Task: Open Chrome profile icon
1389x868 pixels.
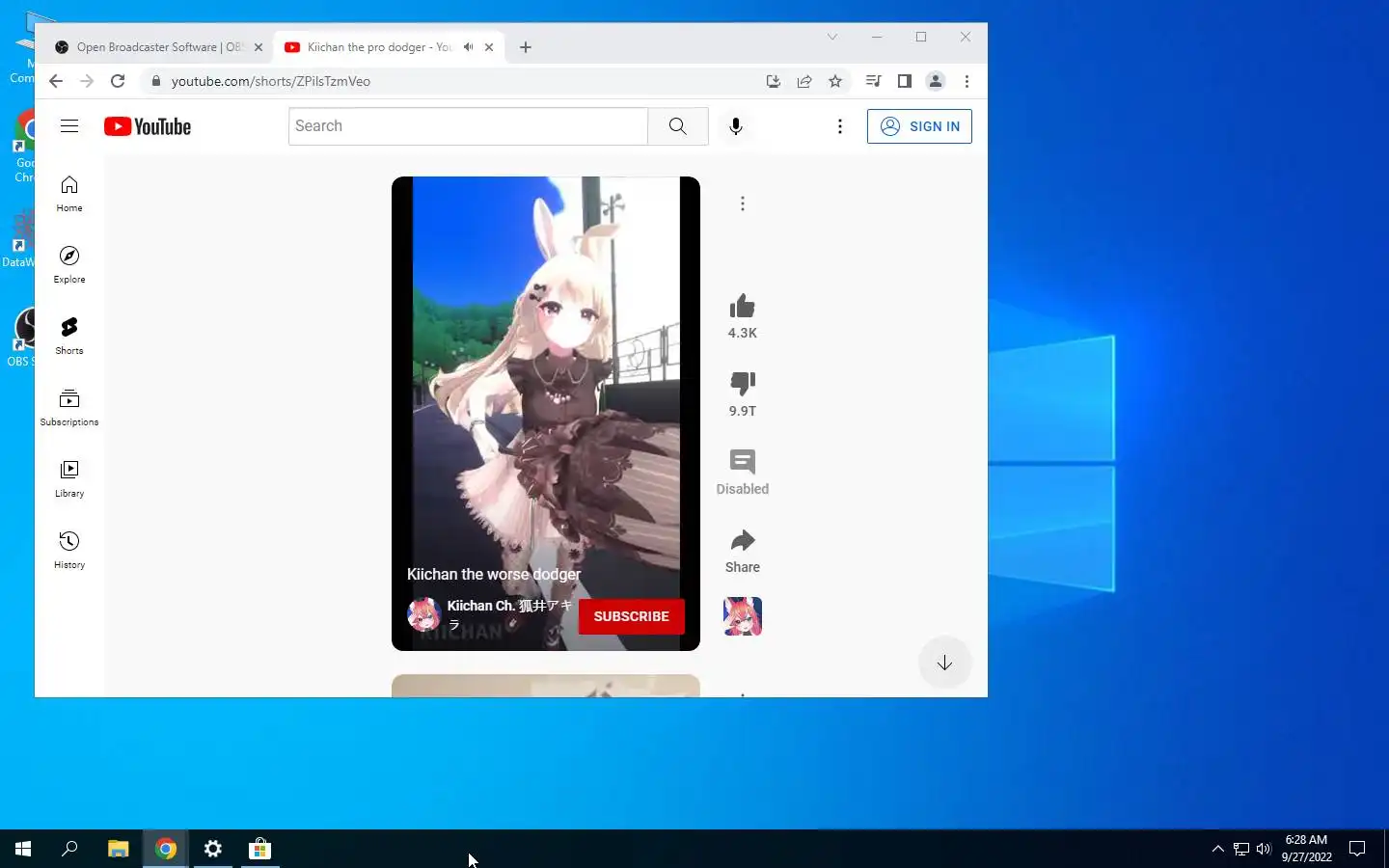Action: (935, 81)
